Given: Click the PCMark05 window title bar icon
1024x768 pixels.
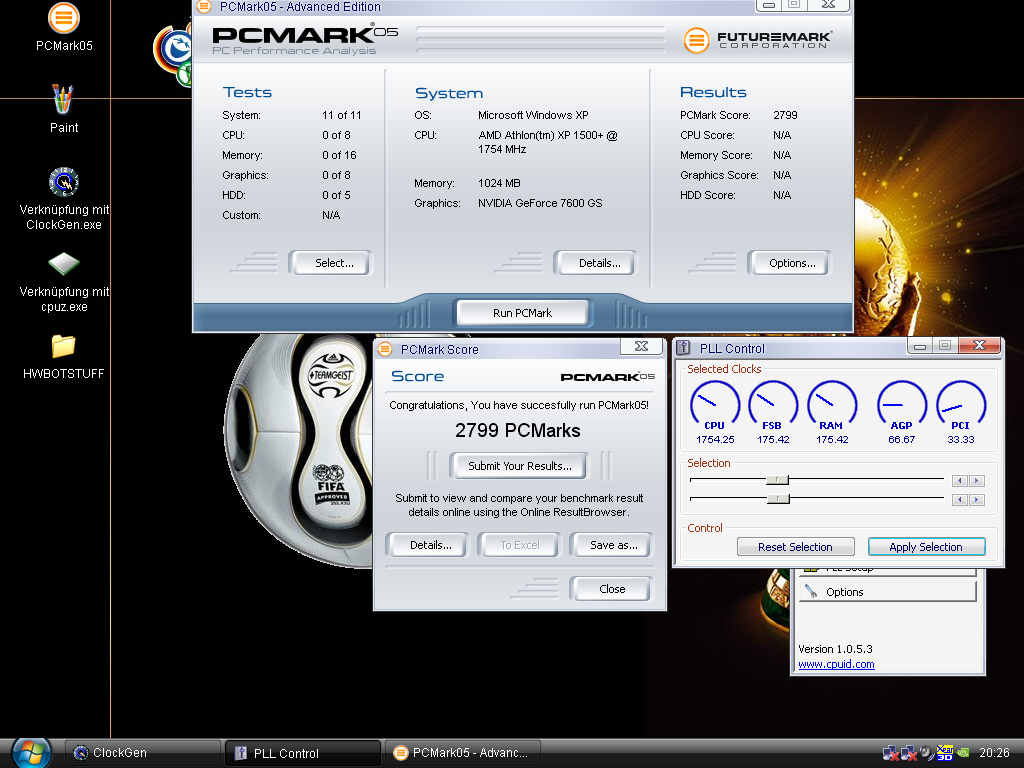Looking at the screenshot, I should (x=204, y=7).
